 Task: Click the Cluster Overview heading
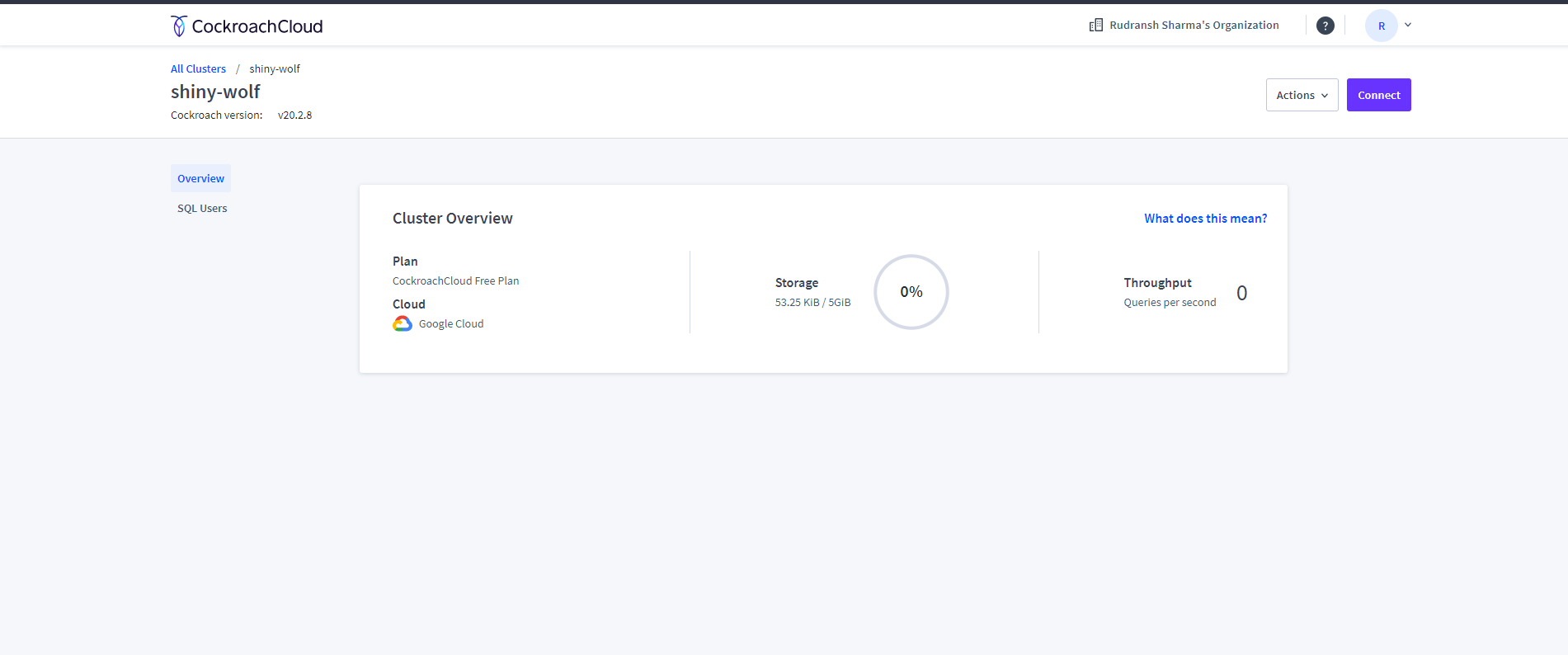453,219
